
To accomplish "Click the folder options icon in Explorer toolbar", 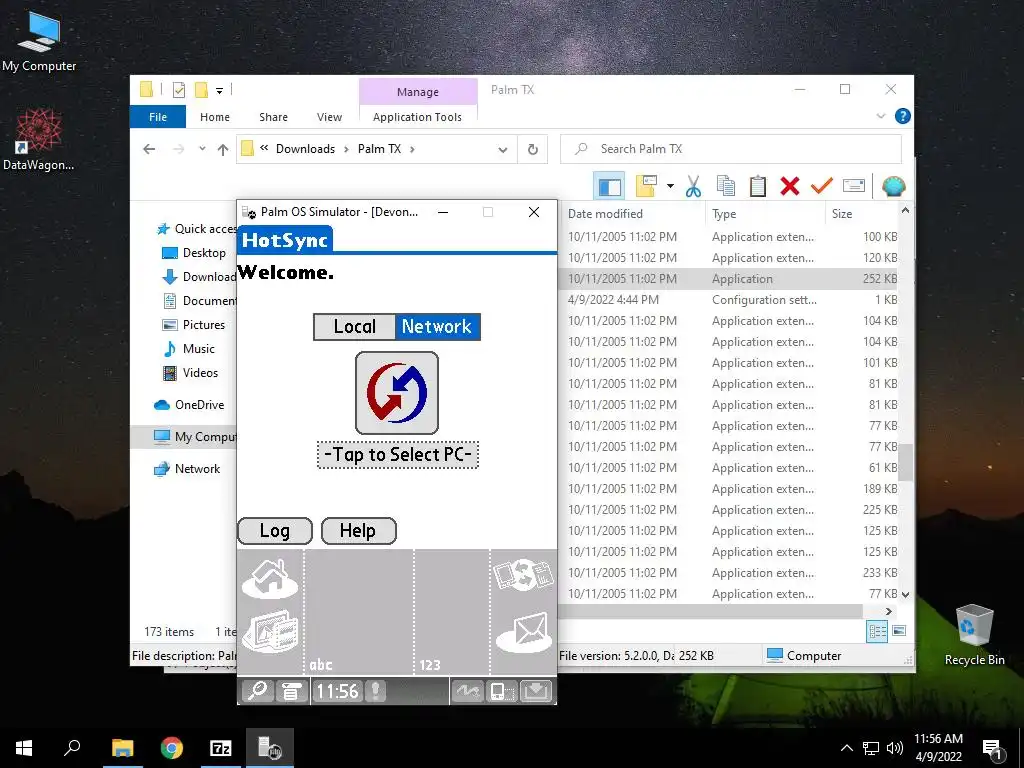I will 646,186.
